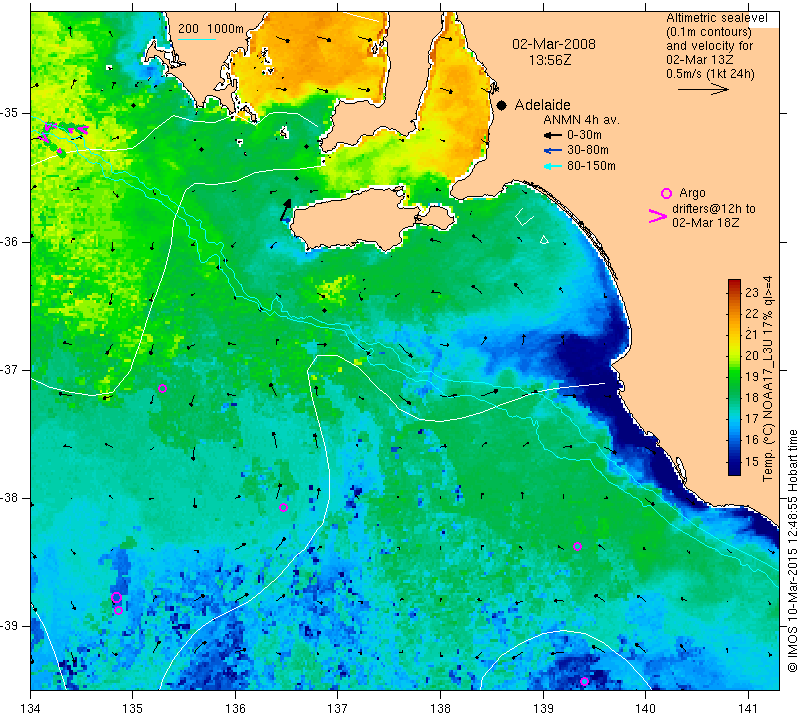The width and height of the screenshot is (800, 720).
Task: Click the 137 longitude axis label
Action: click(338, 708)
